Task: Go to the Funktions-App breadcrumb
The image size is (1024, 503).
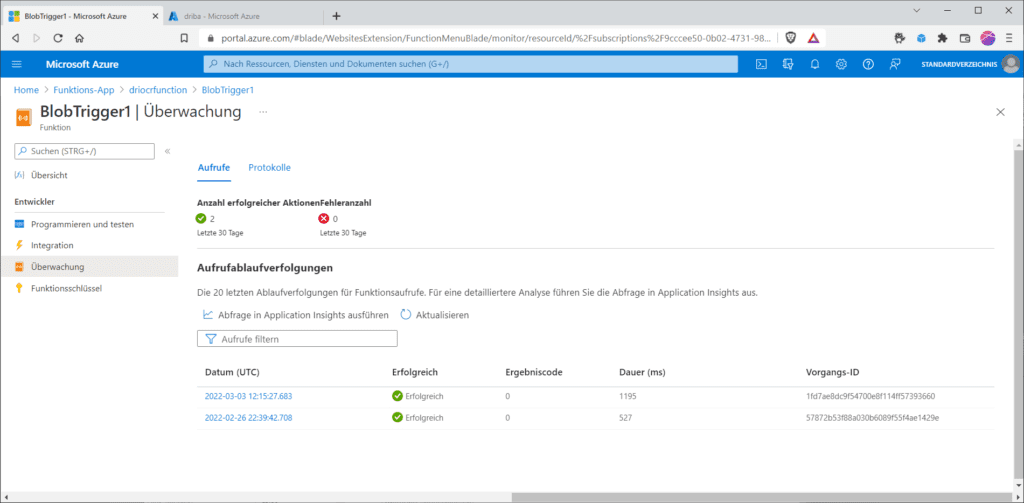Action: pyautogui.click(x=84, y=90)
